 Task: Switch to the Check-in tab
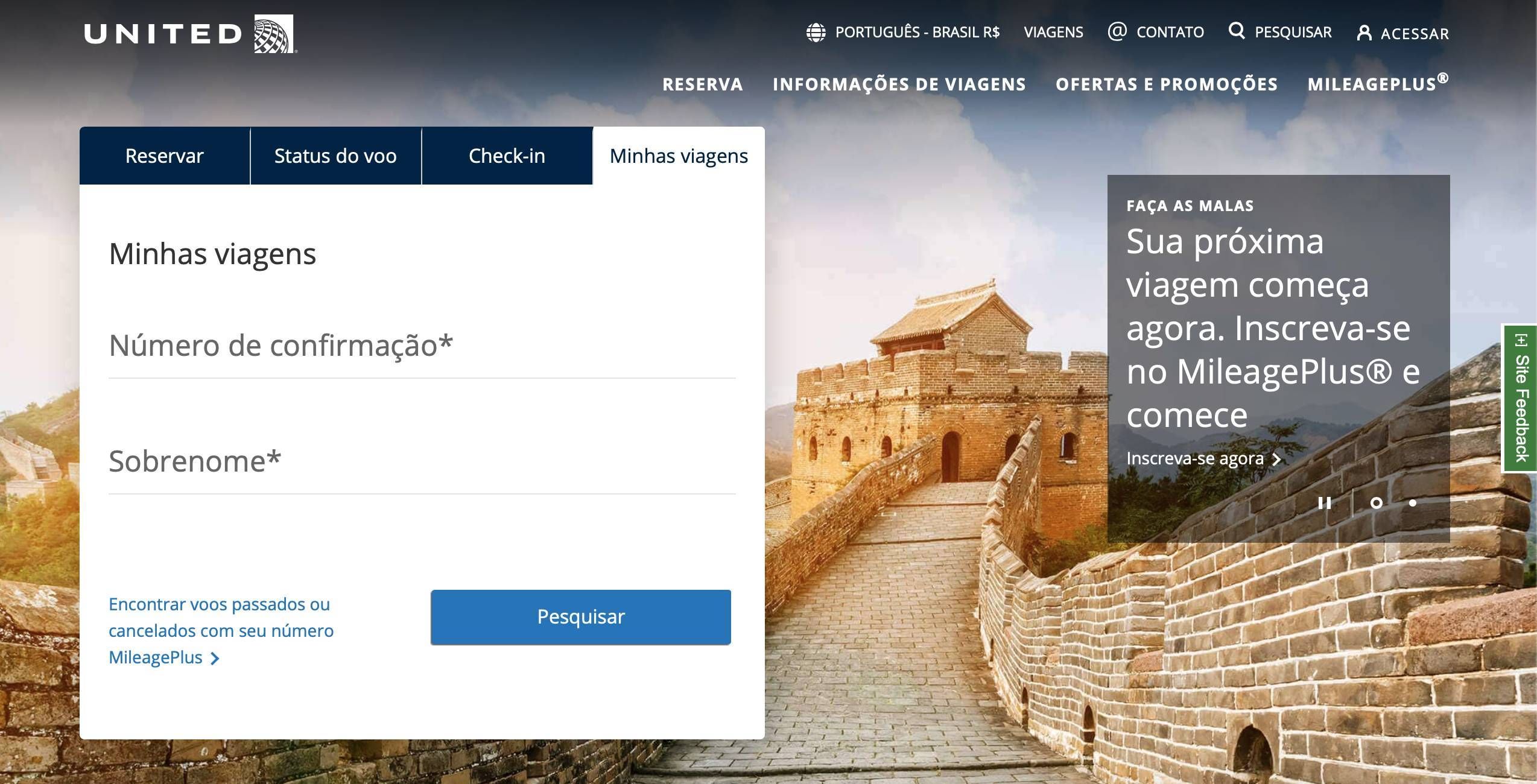(x=507, y=156)
